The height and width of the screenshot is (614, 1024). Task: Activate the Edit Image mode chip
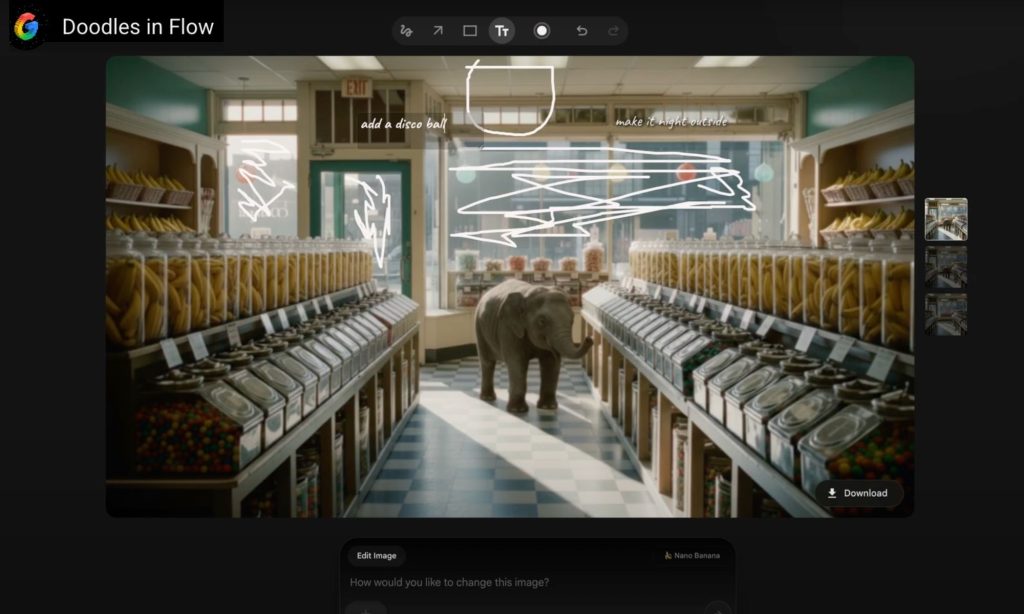(377, 556)
